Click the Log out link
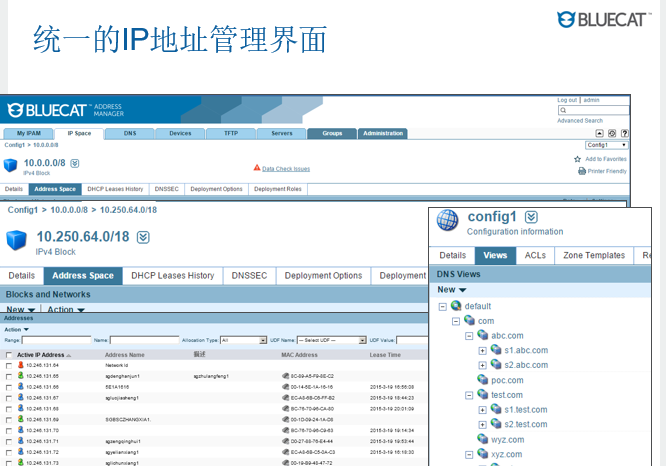This screenshot has height=466, width=666. 567,100
